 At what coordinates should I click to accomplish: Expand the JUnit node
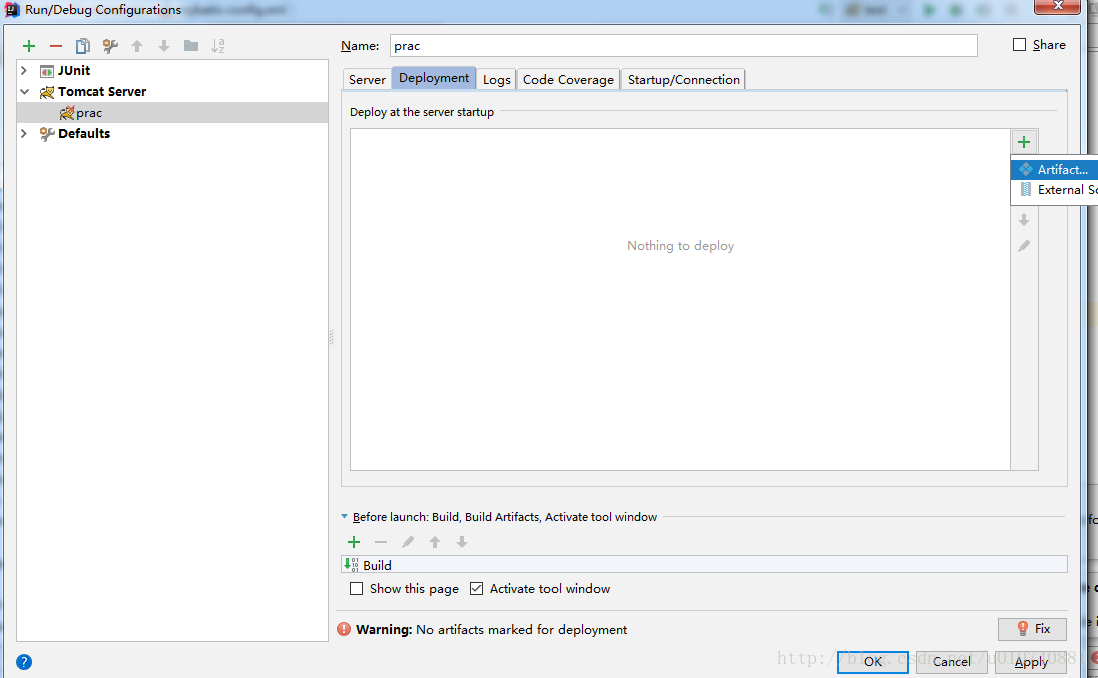(25, 71)
